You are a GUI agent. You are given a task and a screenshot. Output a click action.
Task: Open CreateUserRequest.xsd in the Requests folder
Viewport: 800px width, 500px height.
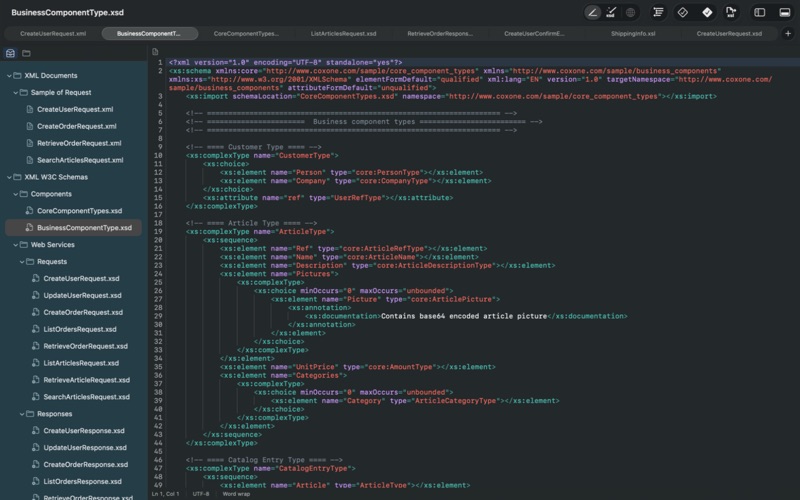coord(81,279)
